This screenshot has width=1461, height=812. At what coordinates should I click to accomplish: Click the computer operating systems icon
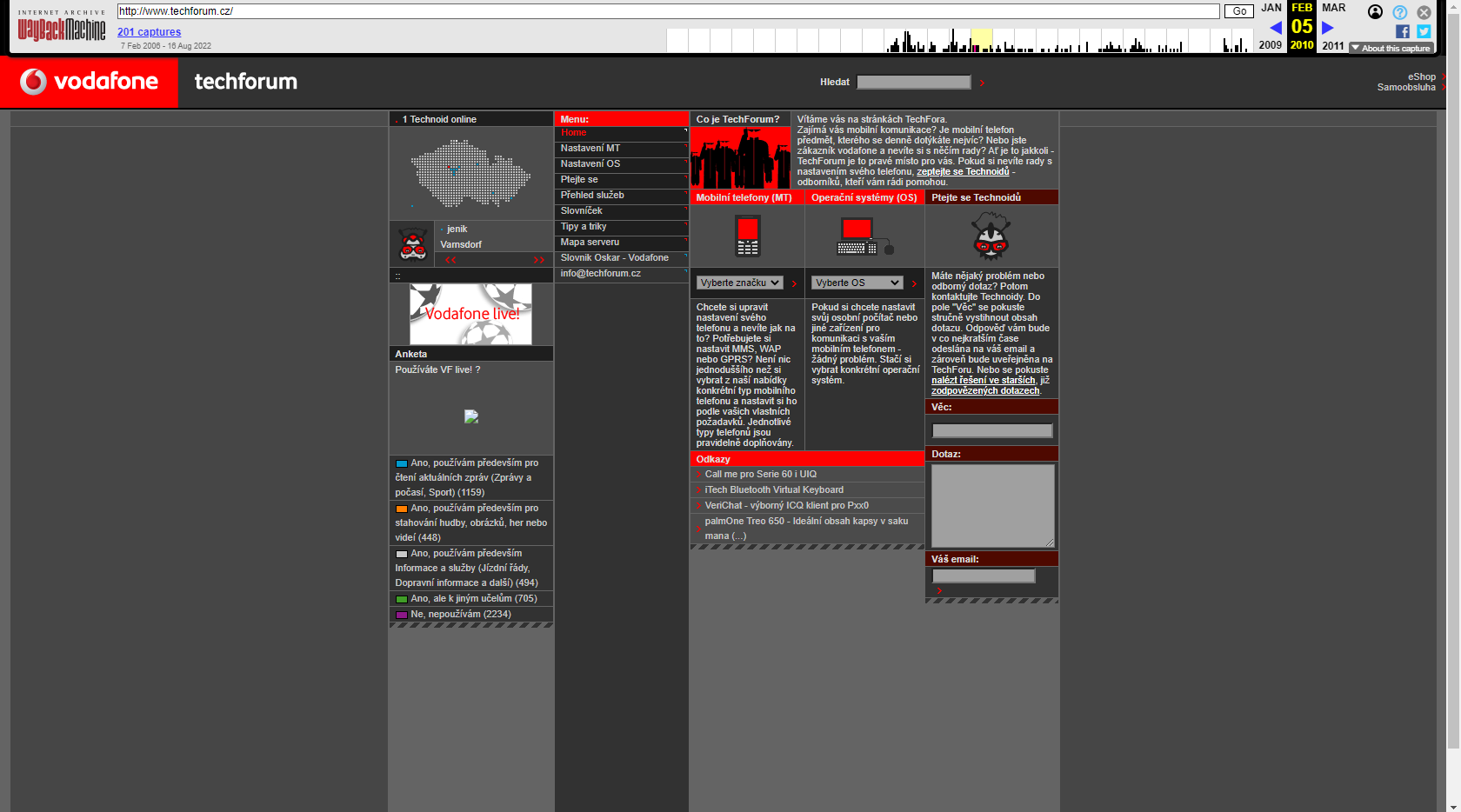[x=864, y=236]
